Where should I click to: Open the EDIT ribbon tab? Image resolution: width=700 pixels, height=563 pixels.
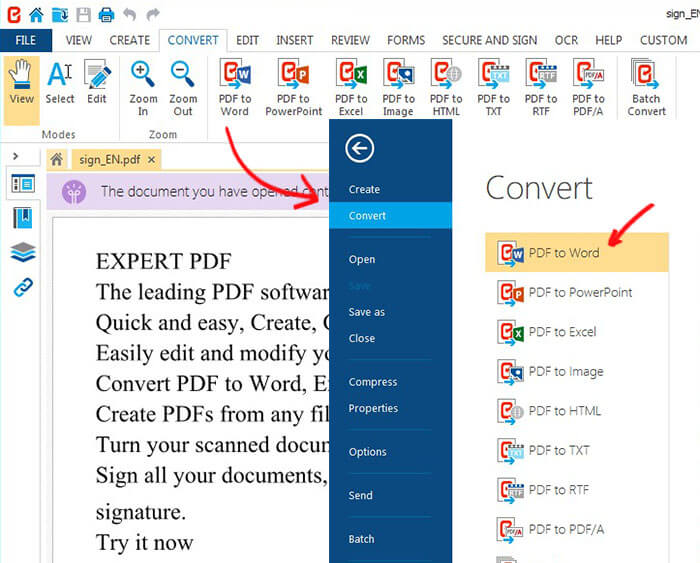pyautogui.click(x=247, y=40)
